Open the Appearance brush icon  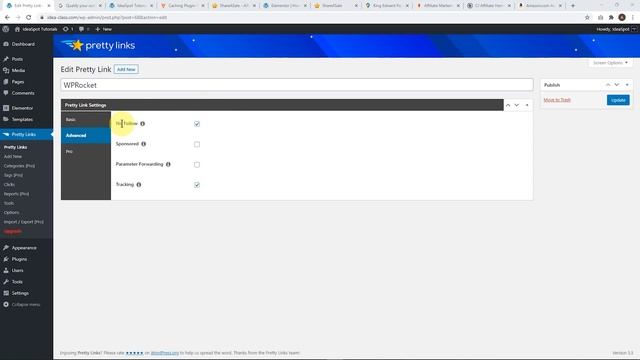tap(6, 248)
